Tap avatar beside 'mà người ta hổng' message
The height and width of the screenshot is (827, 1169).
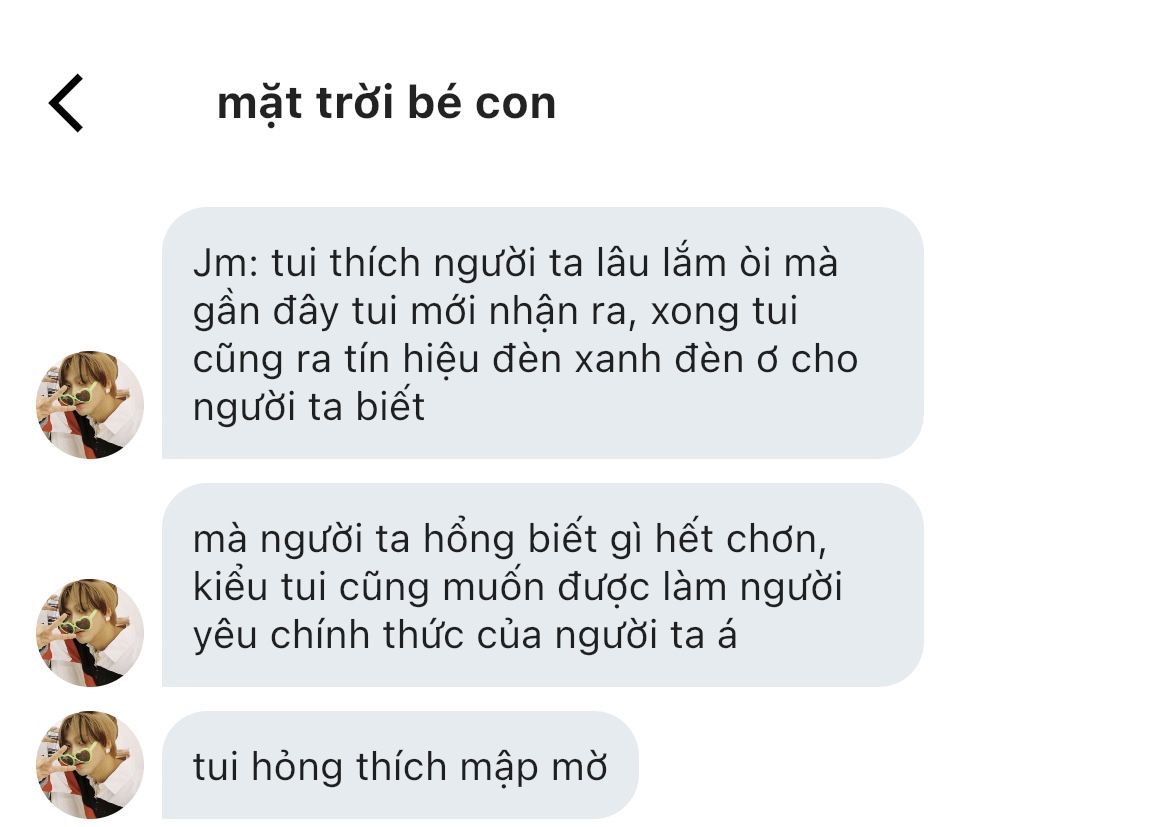click(90, 632)
